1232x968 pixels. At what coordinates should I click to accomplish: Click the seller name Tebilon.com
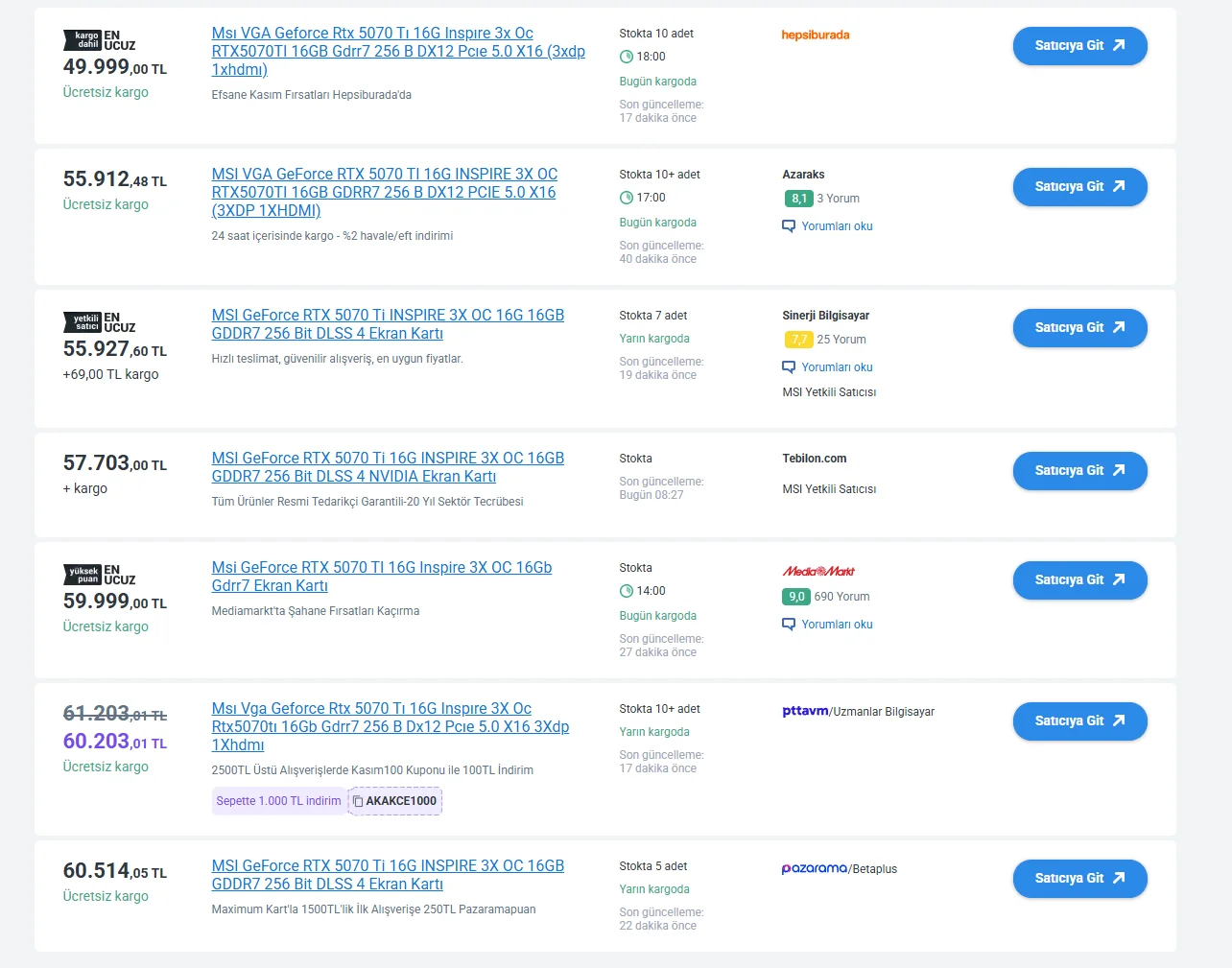815,459
